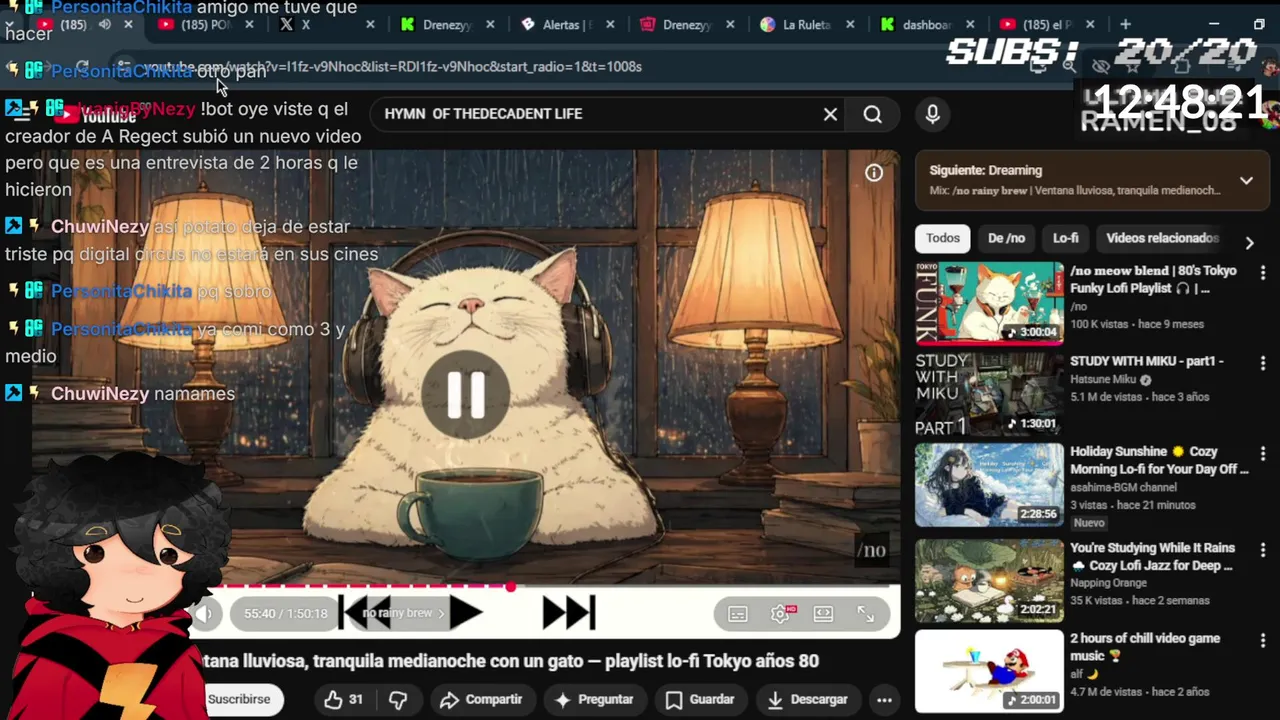Pause the video using the center overlay
Image resolution: width=1280 pixels, height=720 pixels.
(466, 394)
